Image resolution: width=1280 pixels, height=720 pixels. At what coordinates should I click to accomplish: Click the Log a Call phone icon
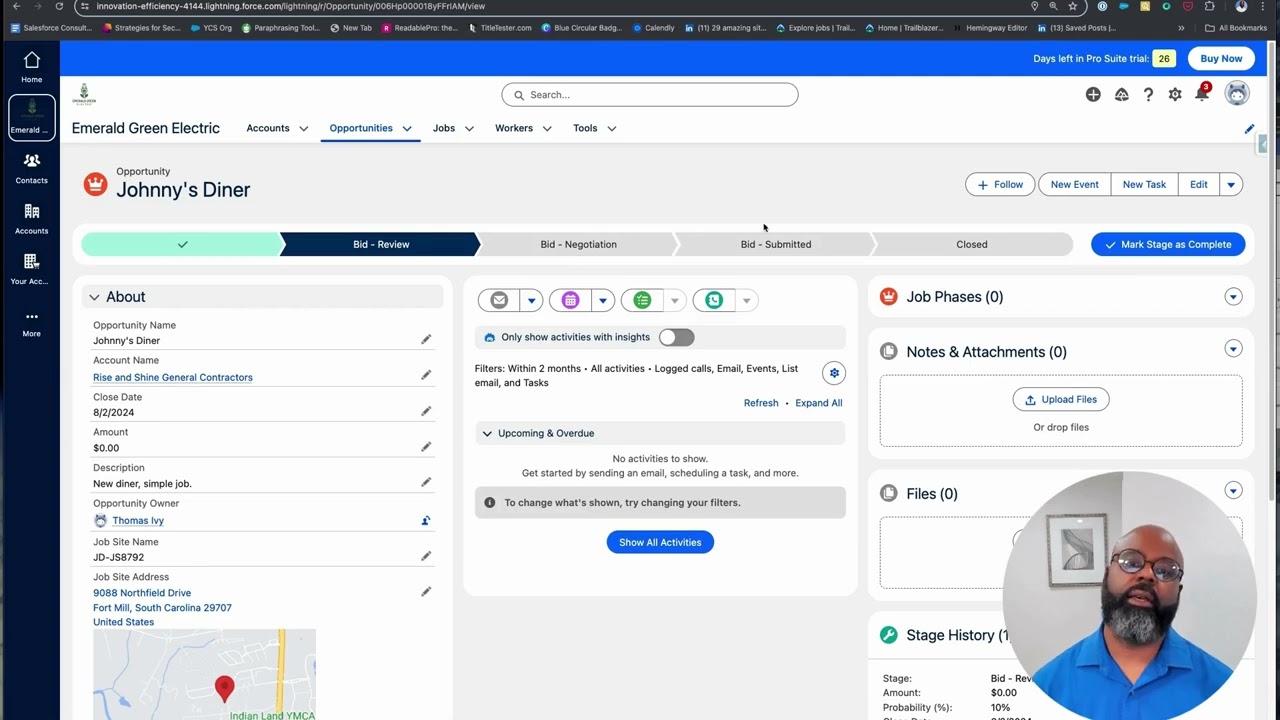(x=714, y=300)
